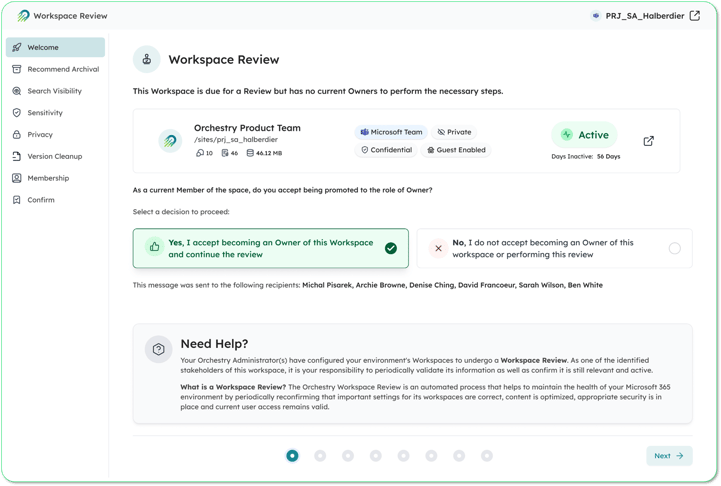Select Sensitivity in the sidebar
The height and width of the screenshot is (486, 721).
coord(55,113)
